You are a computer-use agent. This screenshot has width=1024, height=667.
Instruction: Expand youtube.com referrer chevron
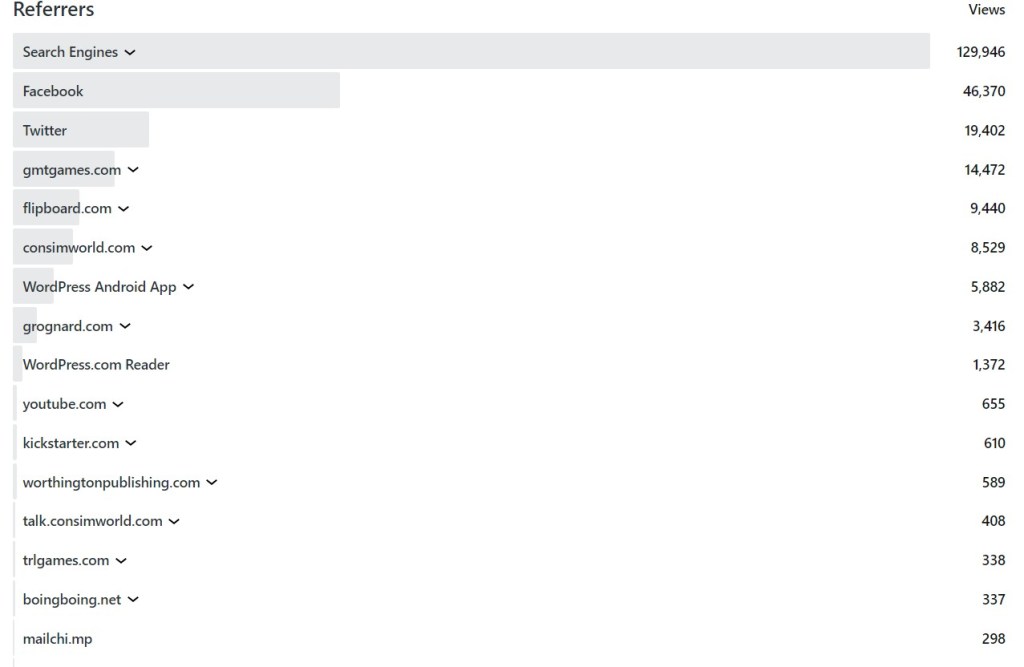(118, 405)
